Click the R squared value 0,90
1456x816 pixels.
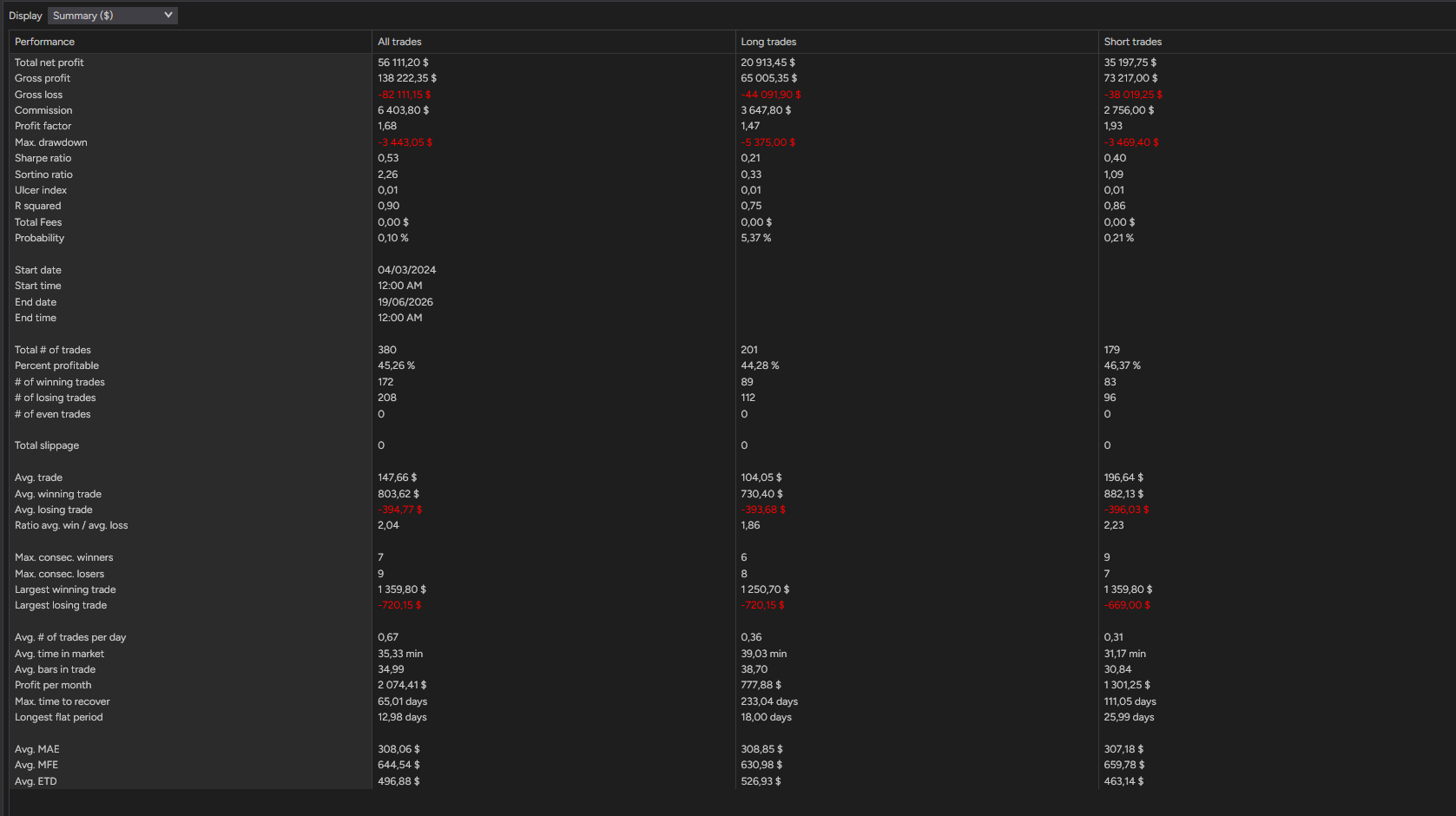388,206
